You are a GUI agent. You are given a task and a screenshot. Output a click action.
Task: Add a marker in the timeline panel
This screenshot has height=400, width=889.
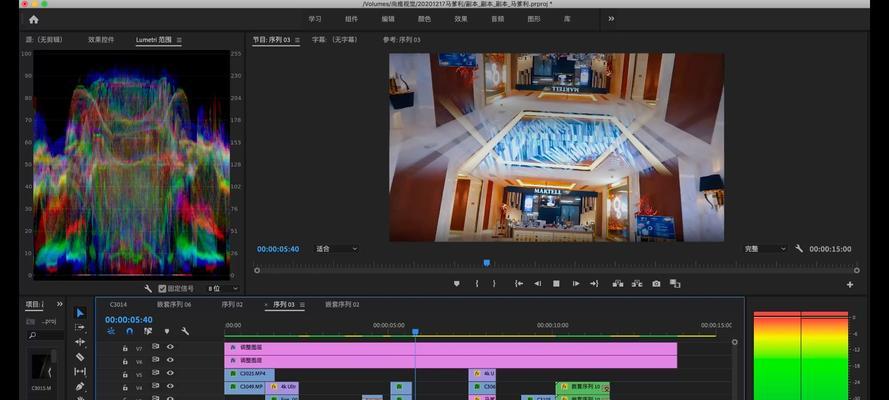point(167,331)
